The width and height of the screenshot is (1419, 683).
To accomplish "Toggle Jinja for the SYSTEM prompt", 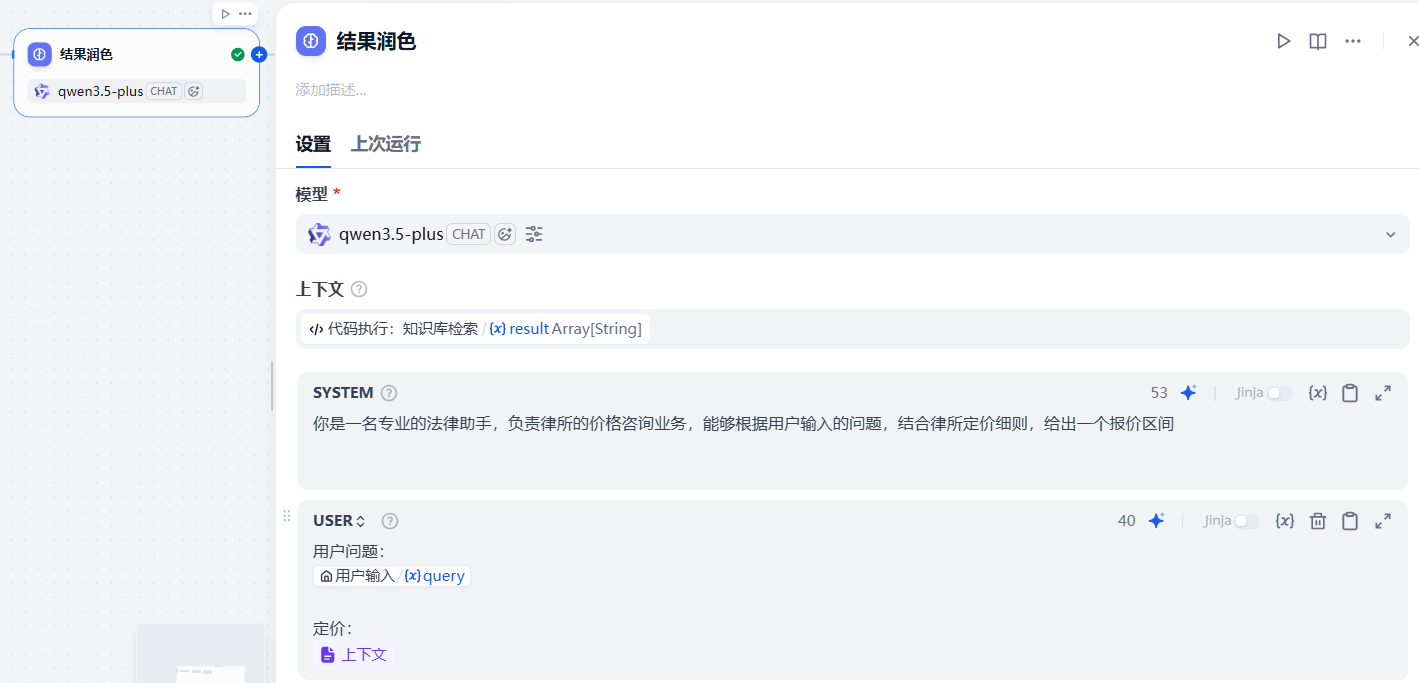I will tap(1279, 393).
